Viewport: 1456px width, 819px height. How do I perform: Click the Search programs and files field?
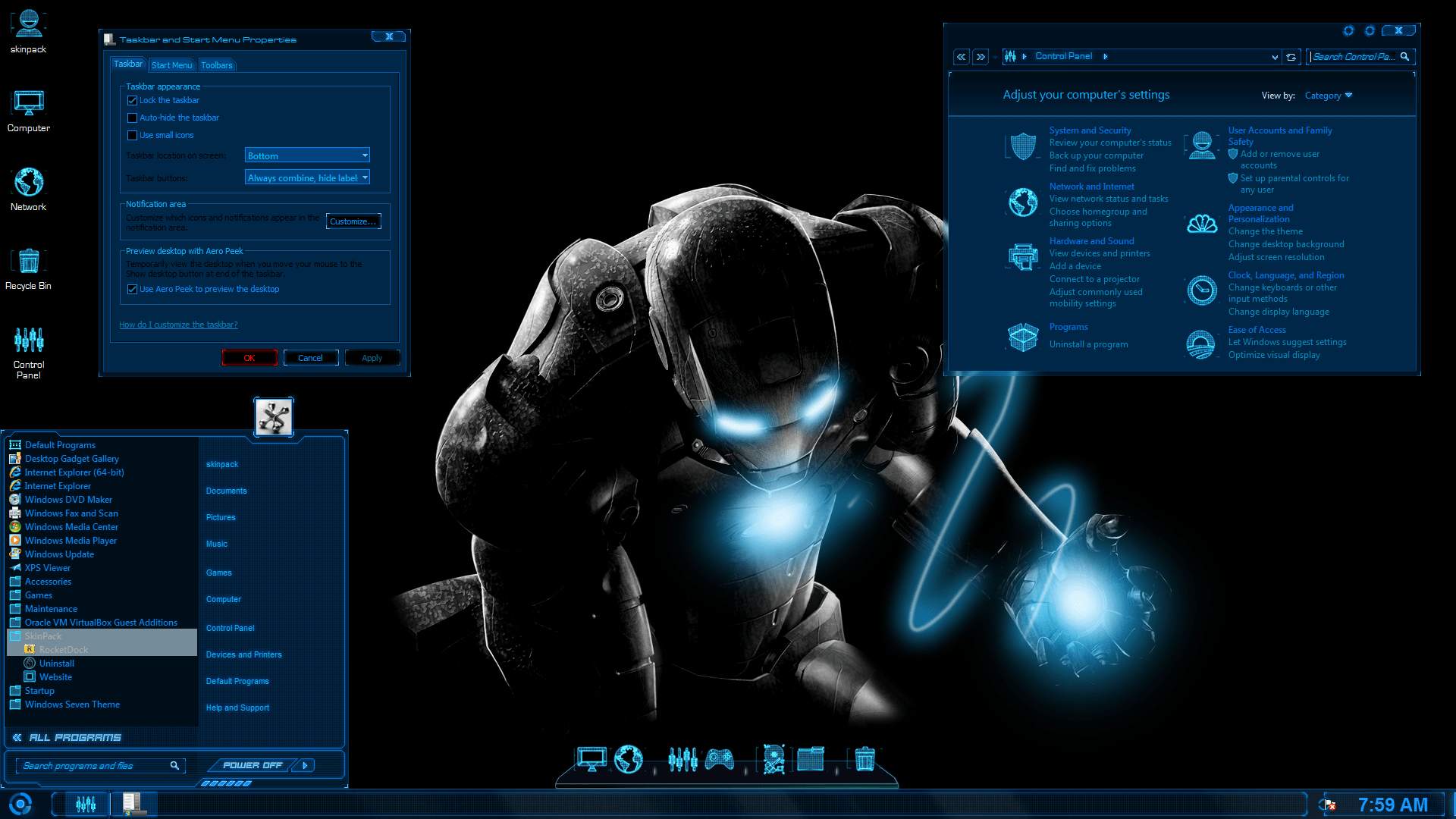click(x=99, y=766)
